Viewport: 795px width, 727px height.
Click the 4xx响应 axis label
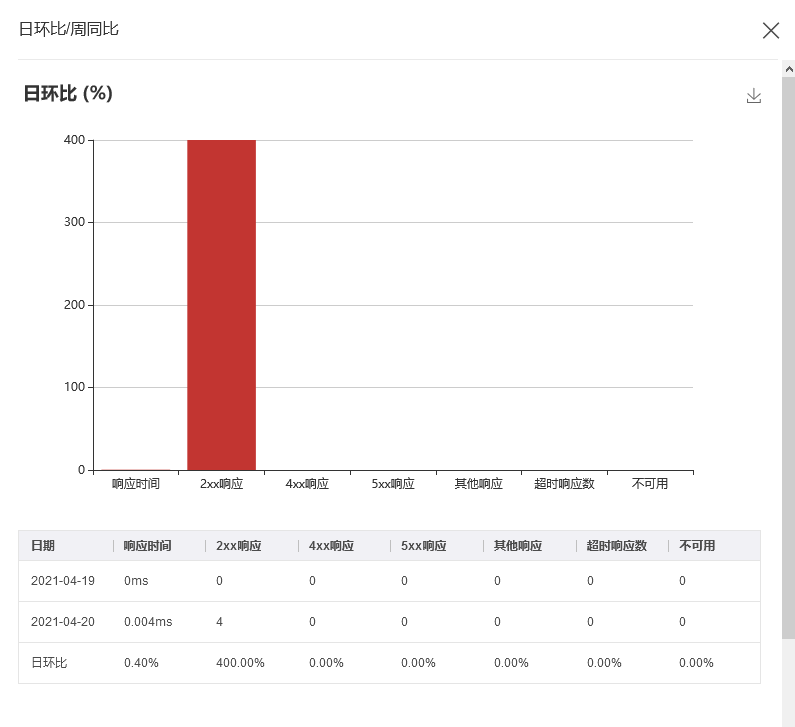tap(307, 484)
